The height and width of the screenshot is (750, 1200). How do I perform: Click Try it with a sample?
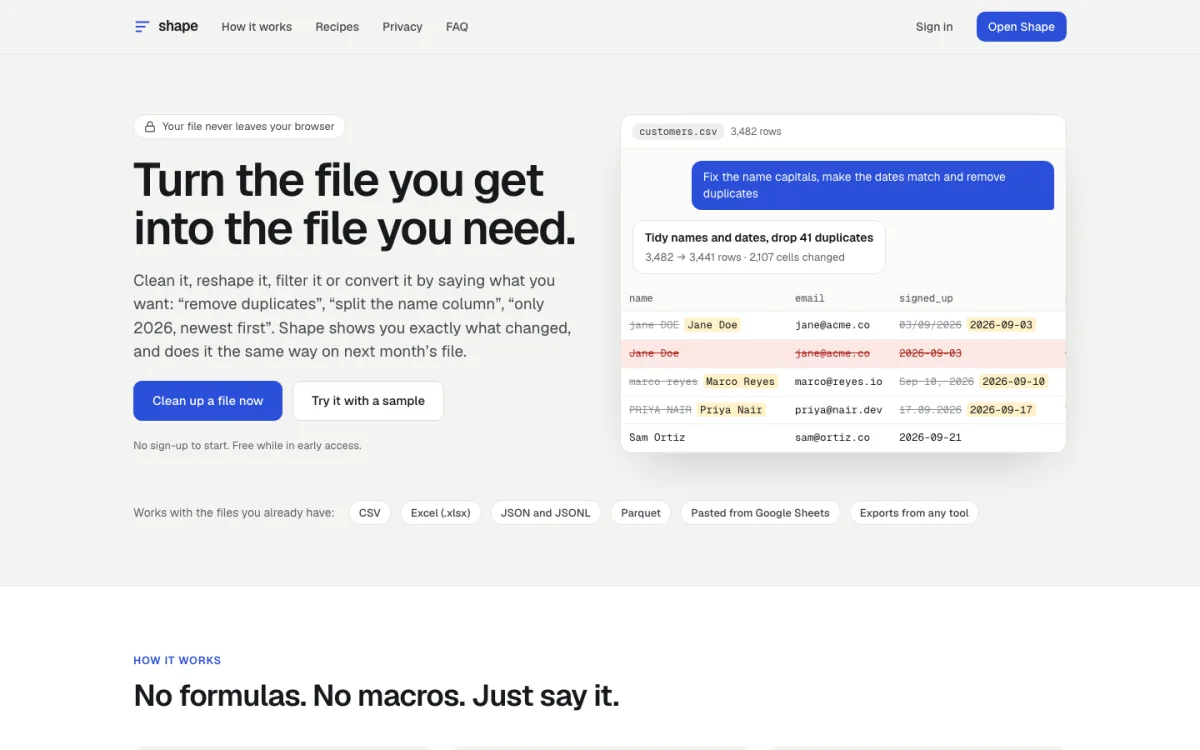tap(368, 401)
